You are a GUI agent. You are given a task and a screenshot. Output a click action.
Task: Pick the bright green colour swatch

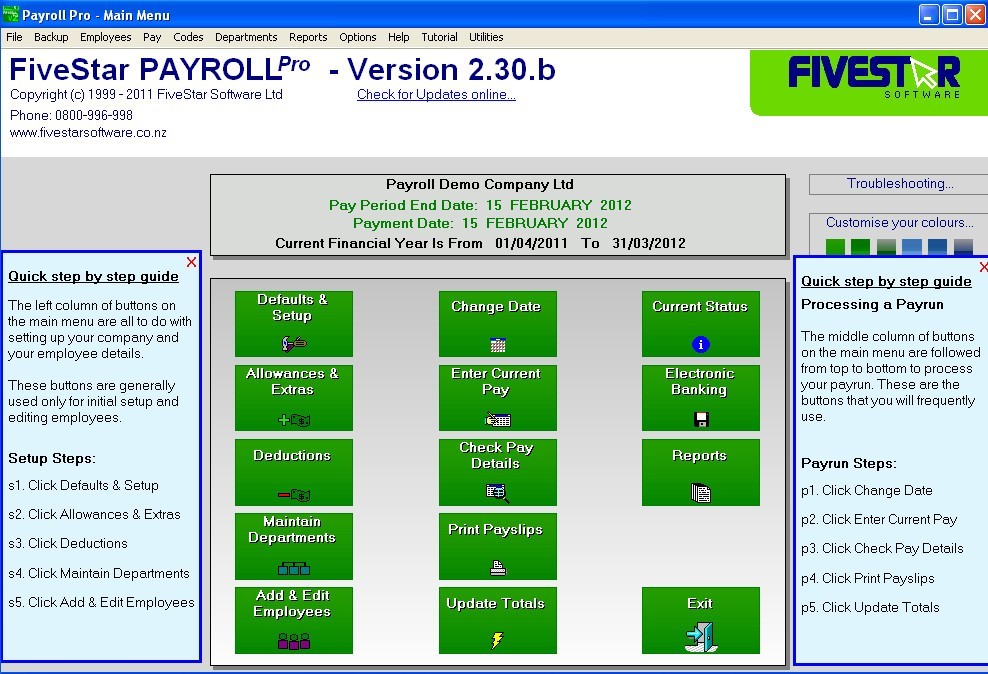click(x=835, y=247)
